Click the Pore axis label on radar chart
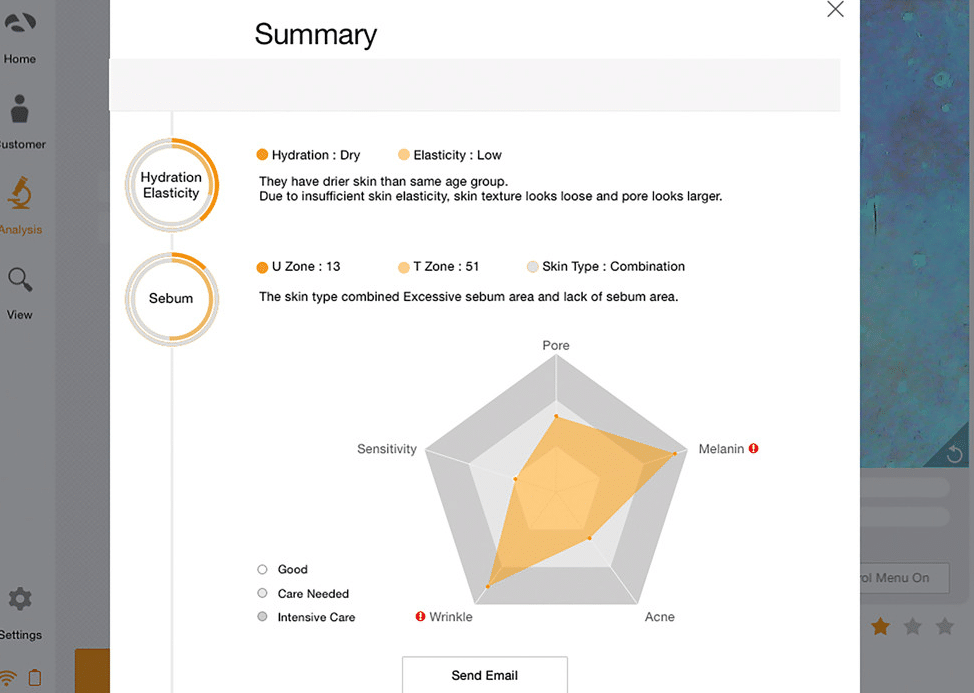Image resolution: width=974 pixels, height=693 pixels. (x=556, y=346)
